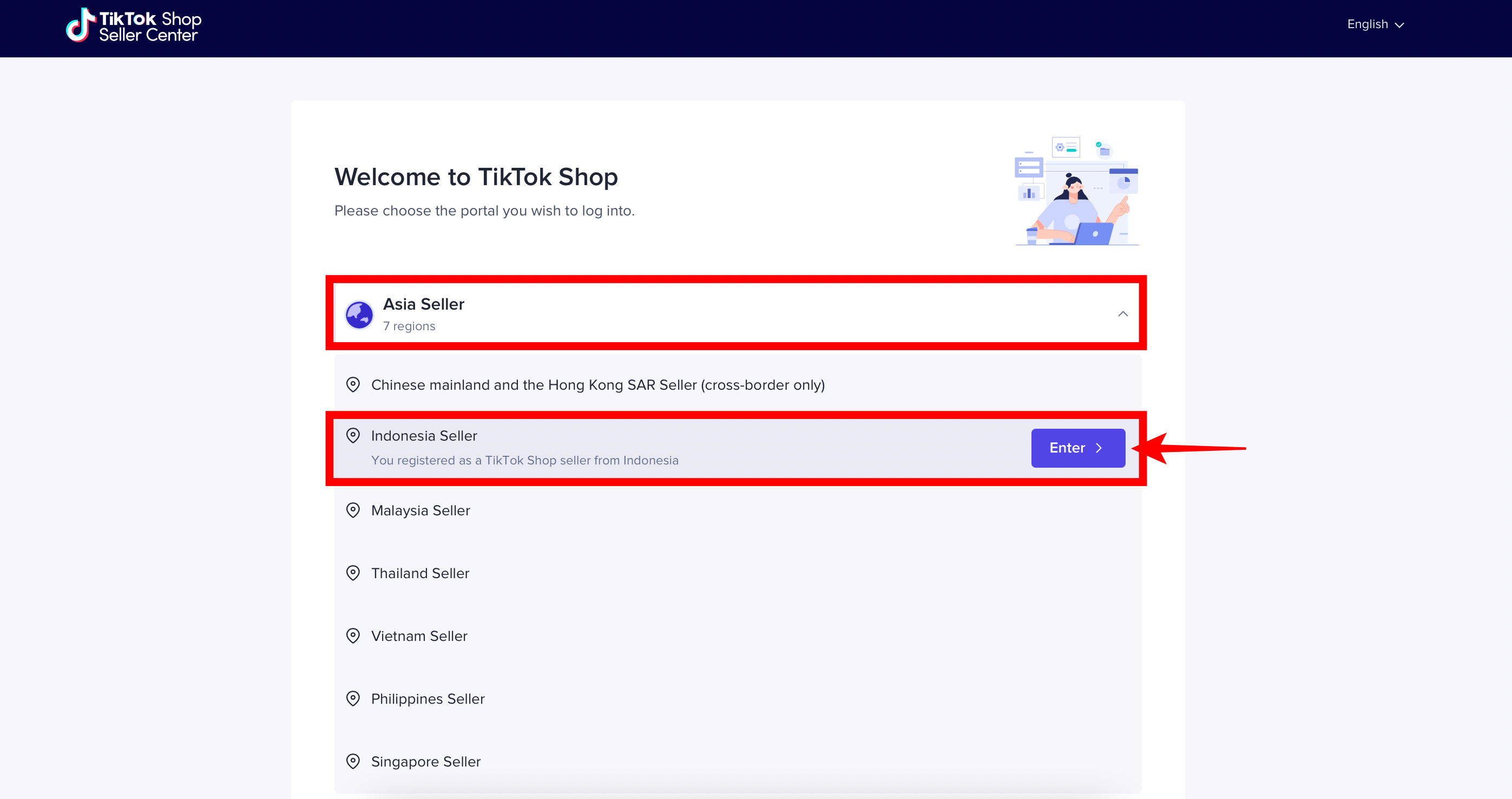
Task: Pick the Singapore Seller portal
Action: [425, 762]
